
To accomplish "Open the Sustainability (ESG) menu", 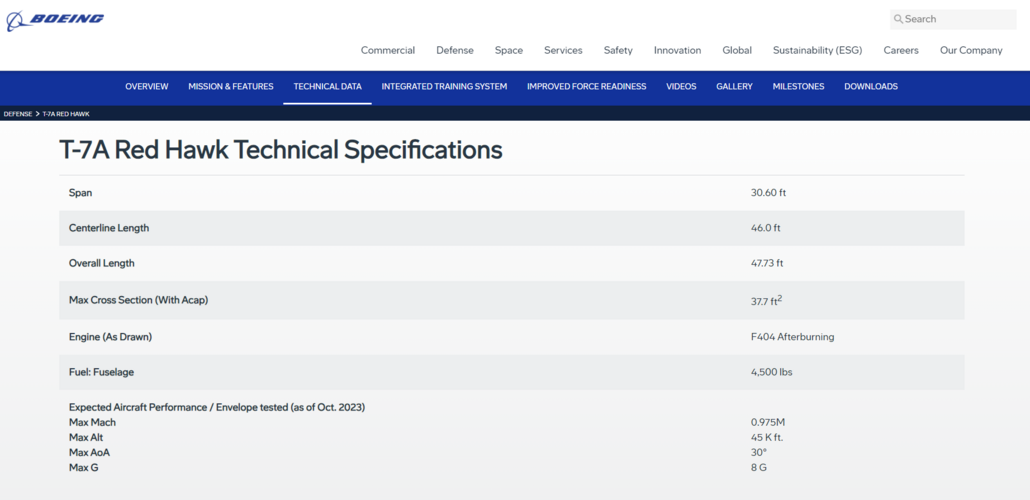I will 817,50.
